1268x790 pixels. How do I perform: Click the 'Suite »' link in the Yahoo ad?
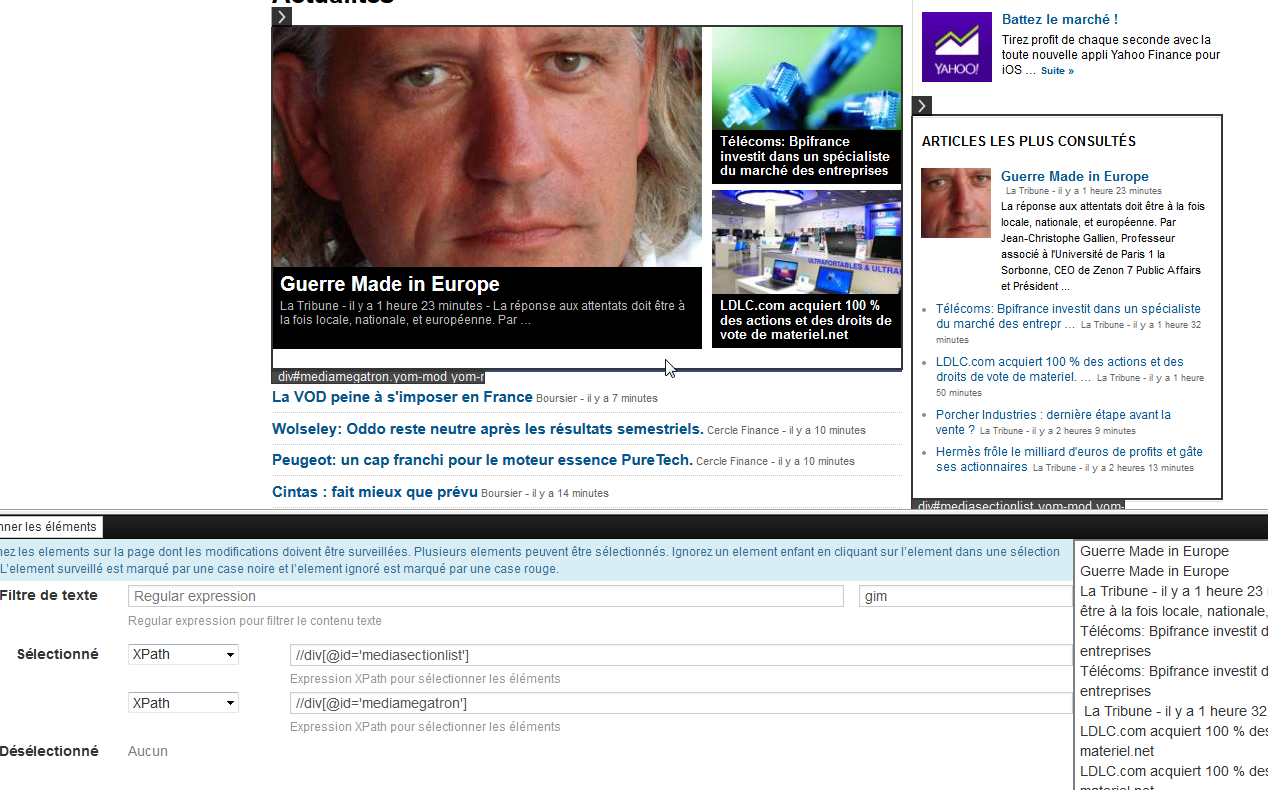pos(1057,71)
